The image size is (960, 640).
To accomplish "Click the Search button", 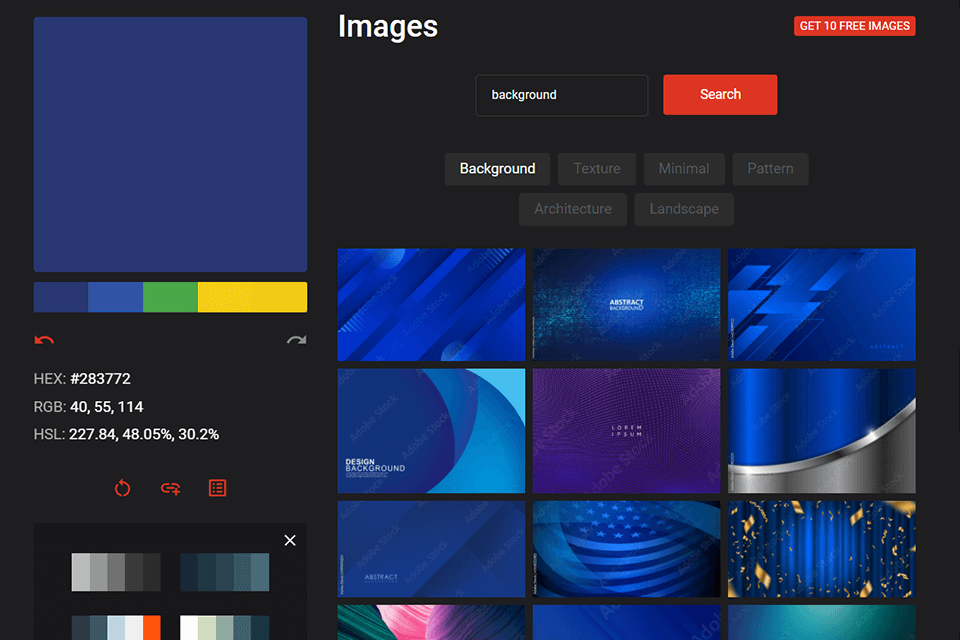I will 720,94.
